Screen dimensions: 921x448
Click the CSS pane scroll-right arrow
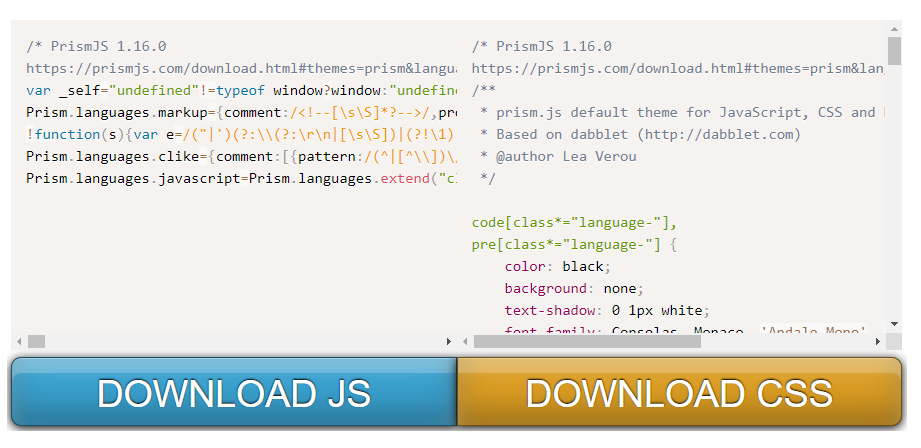click(878, 341)
